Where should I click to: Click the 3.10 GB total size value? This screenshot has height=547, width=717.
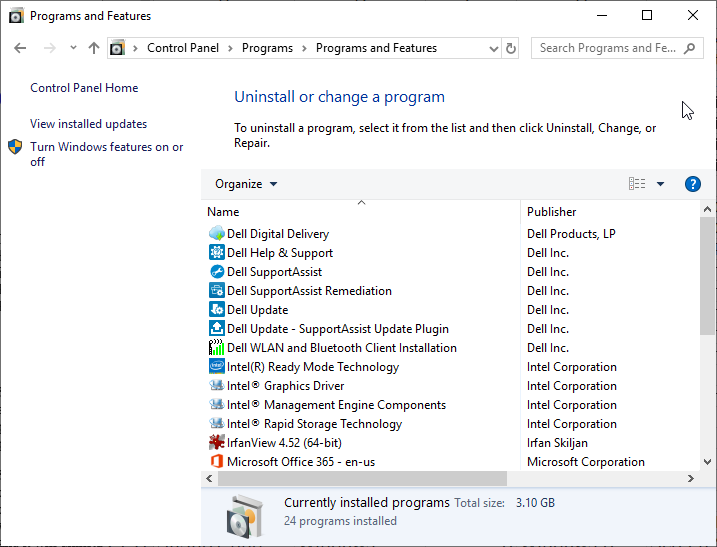(x=535, y=503)
